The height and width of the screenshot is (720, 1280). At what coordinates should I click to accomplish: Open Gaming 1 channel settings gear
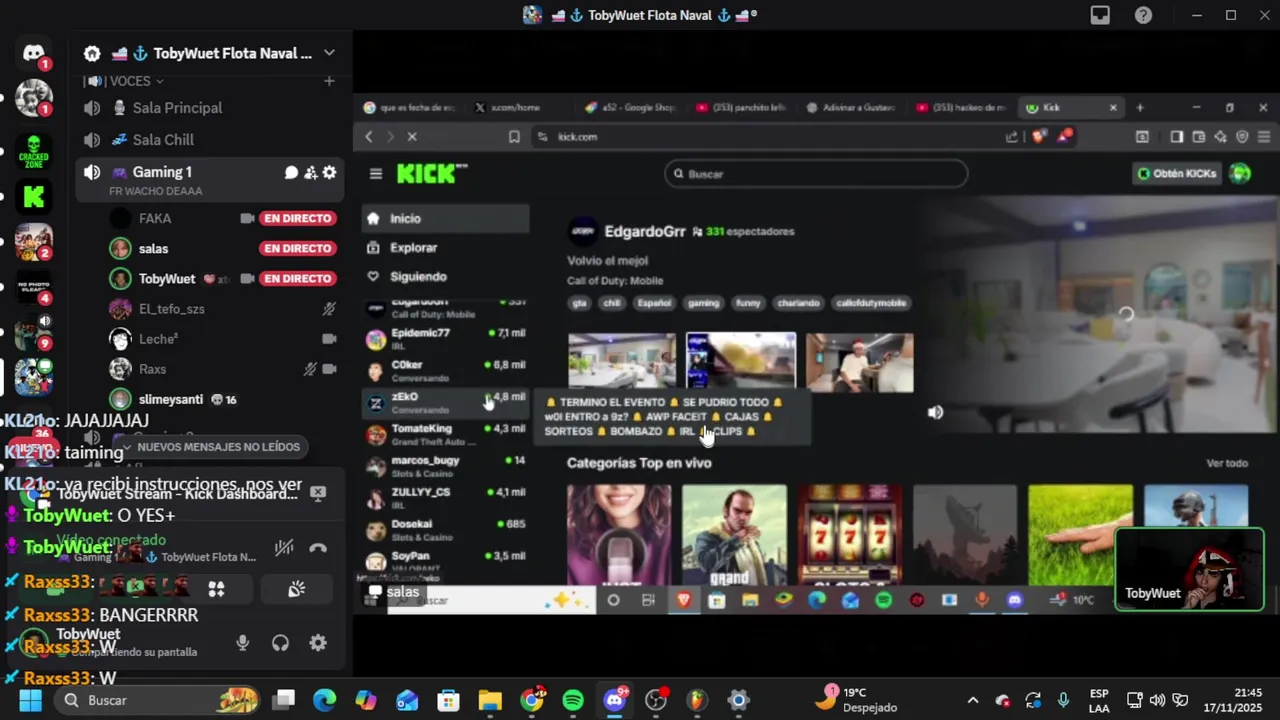click(329, 172)
